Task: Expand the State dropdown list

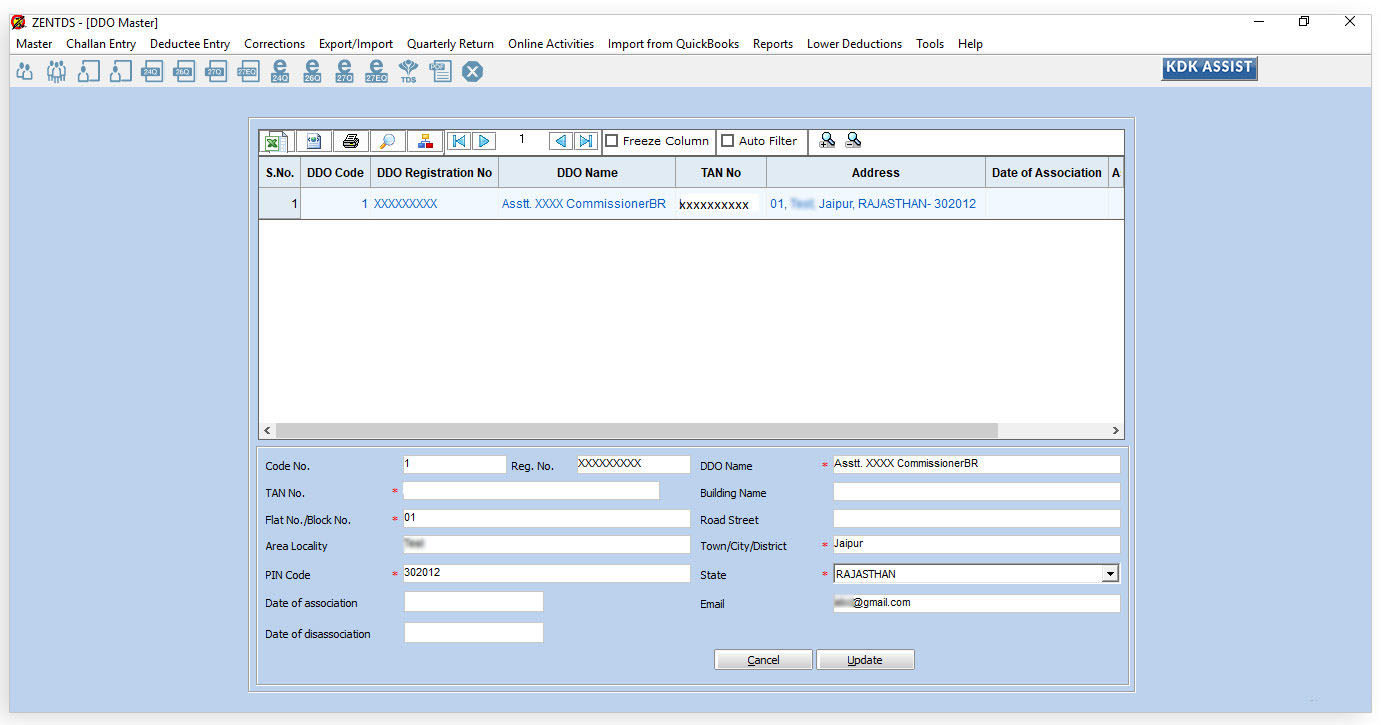Action: [1109, 574]
